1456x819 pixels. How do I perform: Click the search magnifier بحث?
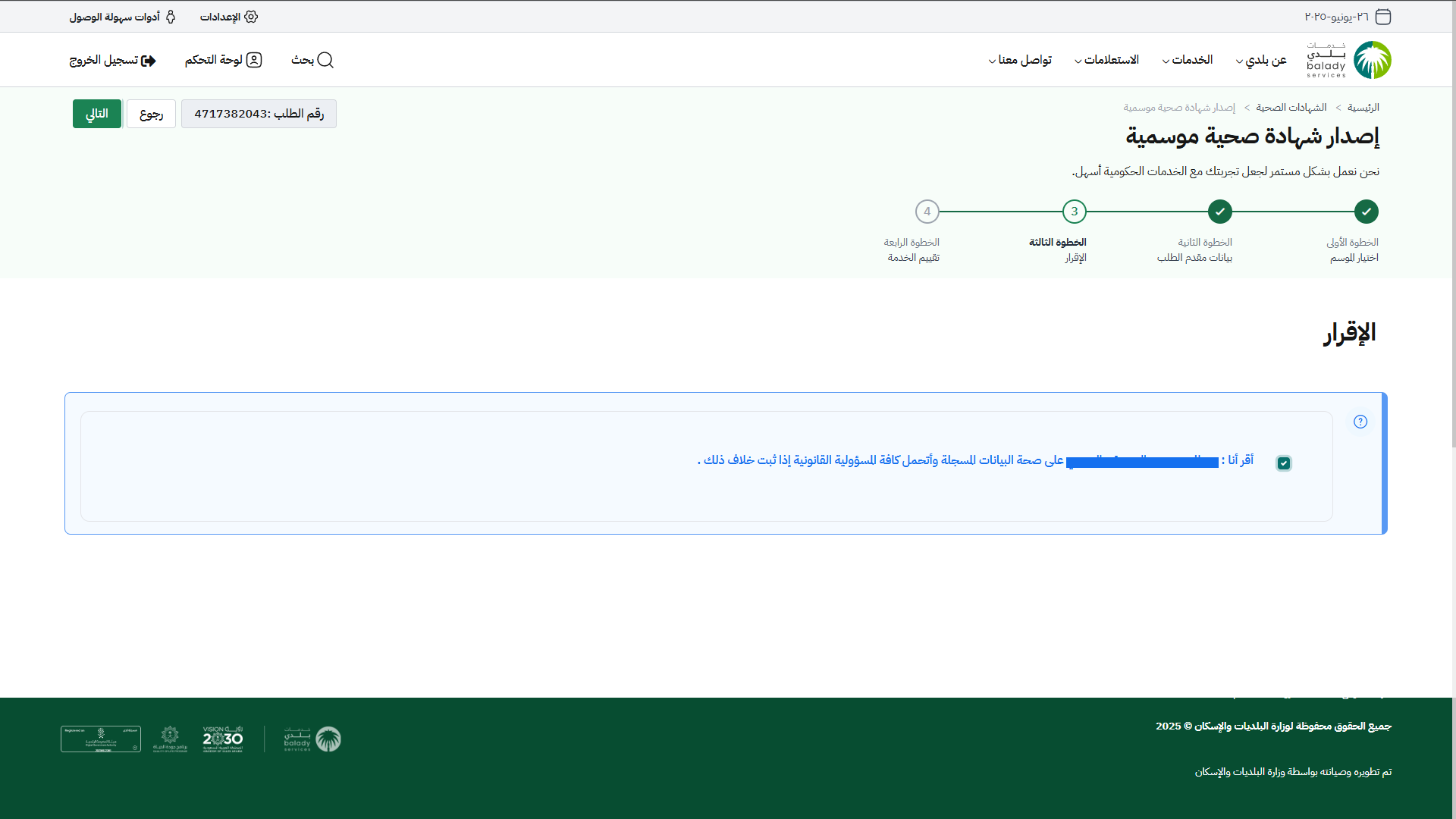tap(325, 60)
